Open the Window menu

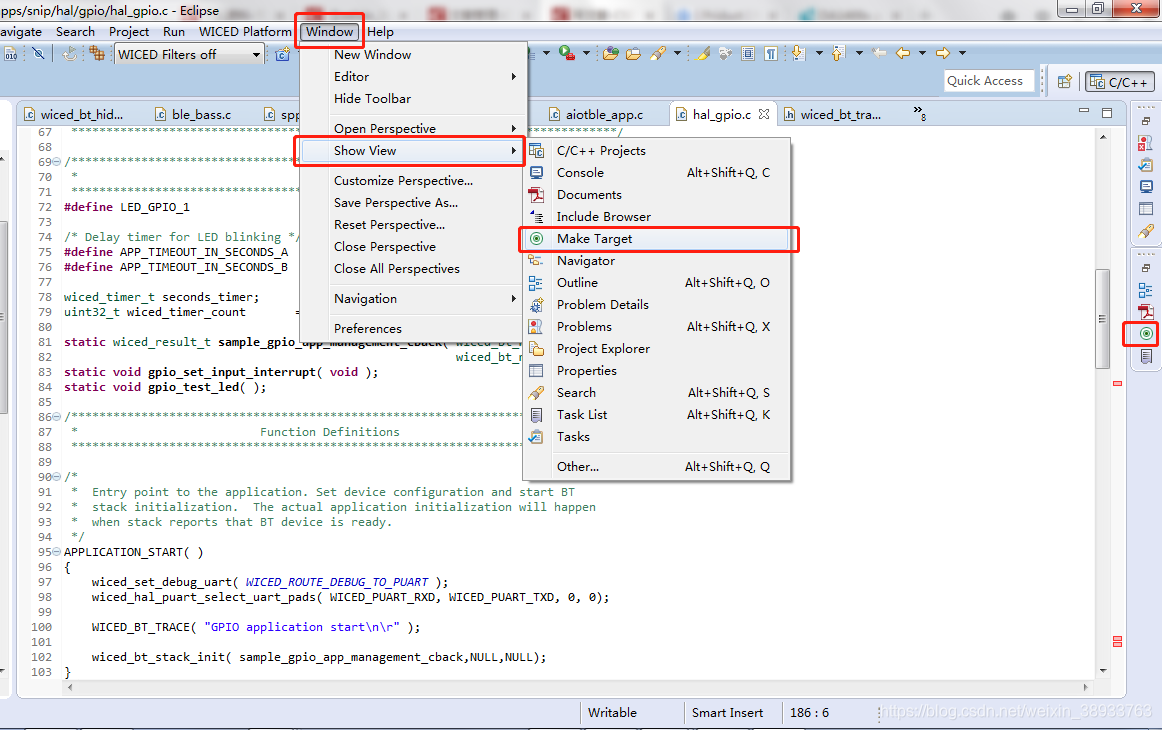(329, 32)
